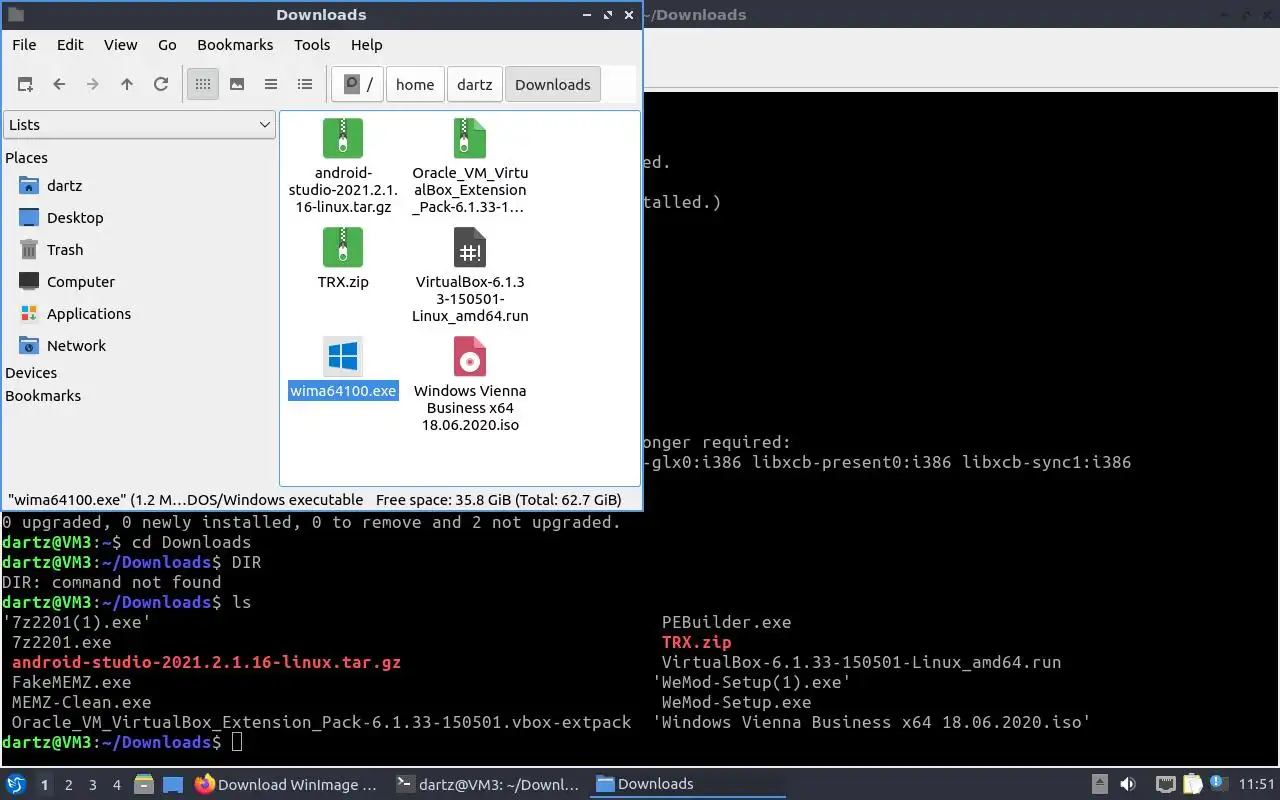Open the LXQt application menu

point(16,785)
